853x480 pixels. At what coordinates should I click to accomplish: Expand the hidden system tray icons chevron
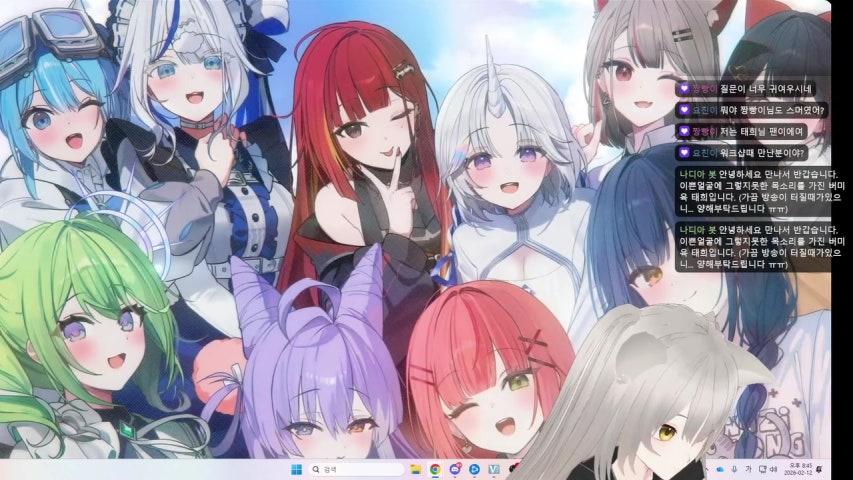click(706, 468)
